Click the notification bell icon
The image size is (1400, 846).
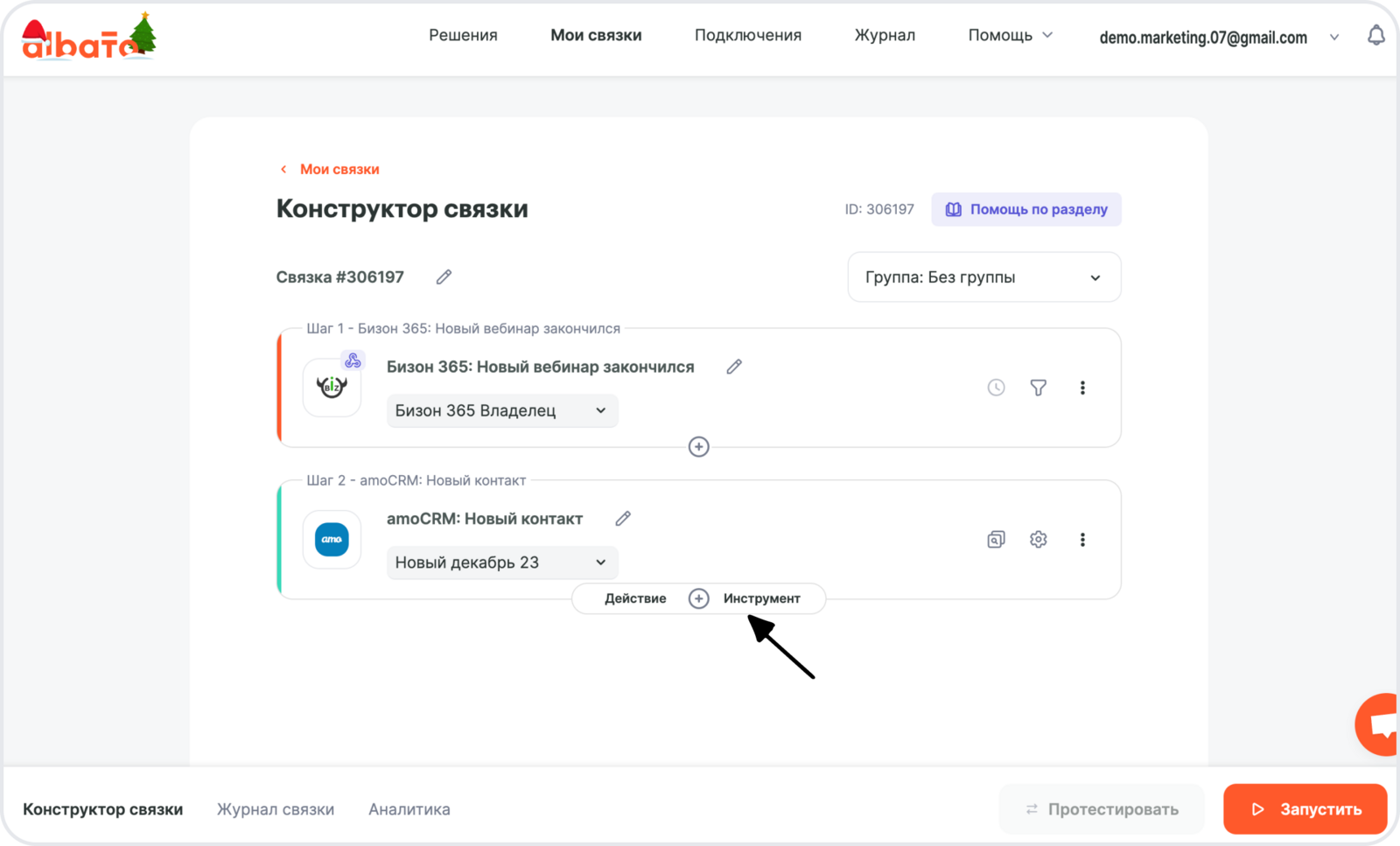(x=1375, y=36)
